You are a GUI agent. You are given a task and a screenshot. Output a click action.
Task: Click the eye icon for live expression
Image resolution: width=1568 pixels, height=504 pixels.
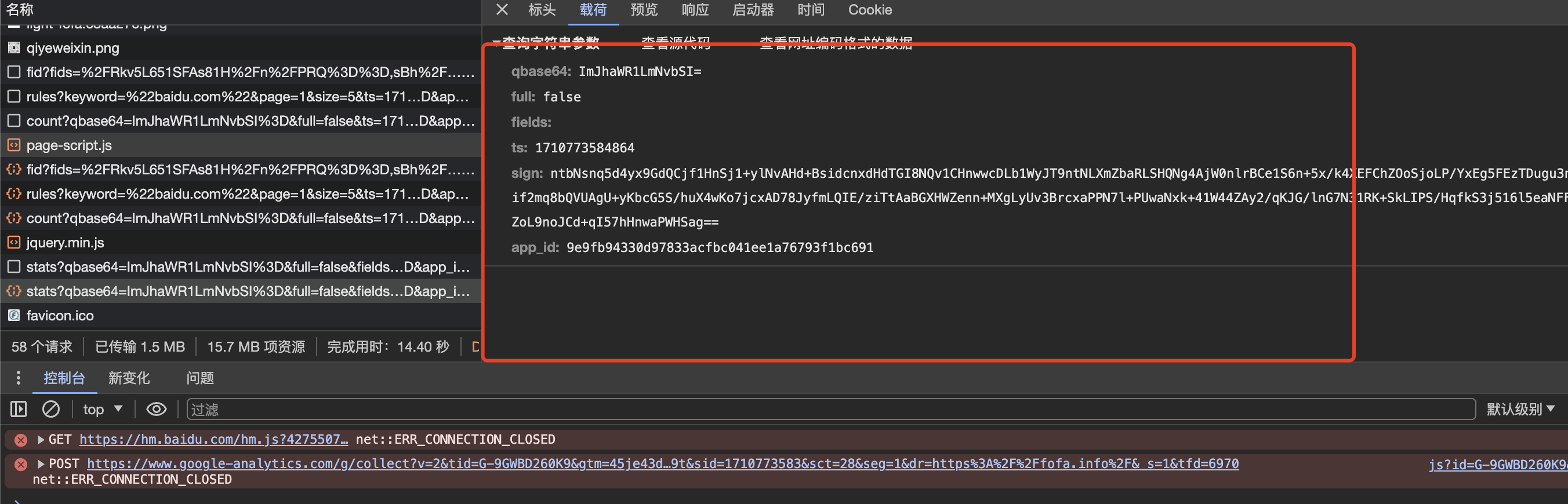click(x=157, y=409)
